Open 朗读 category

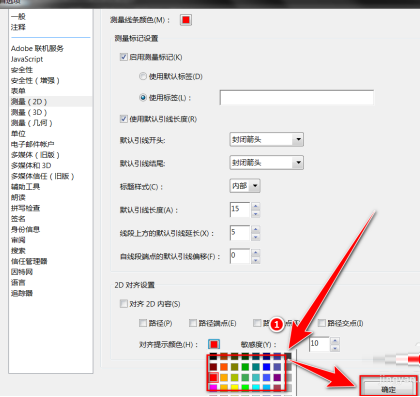point(18,197)
